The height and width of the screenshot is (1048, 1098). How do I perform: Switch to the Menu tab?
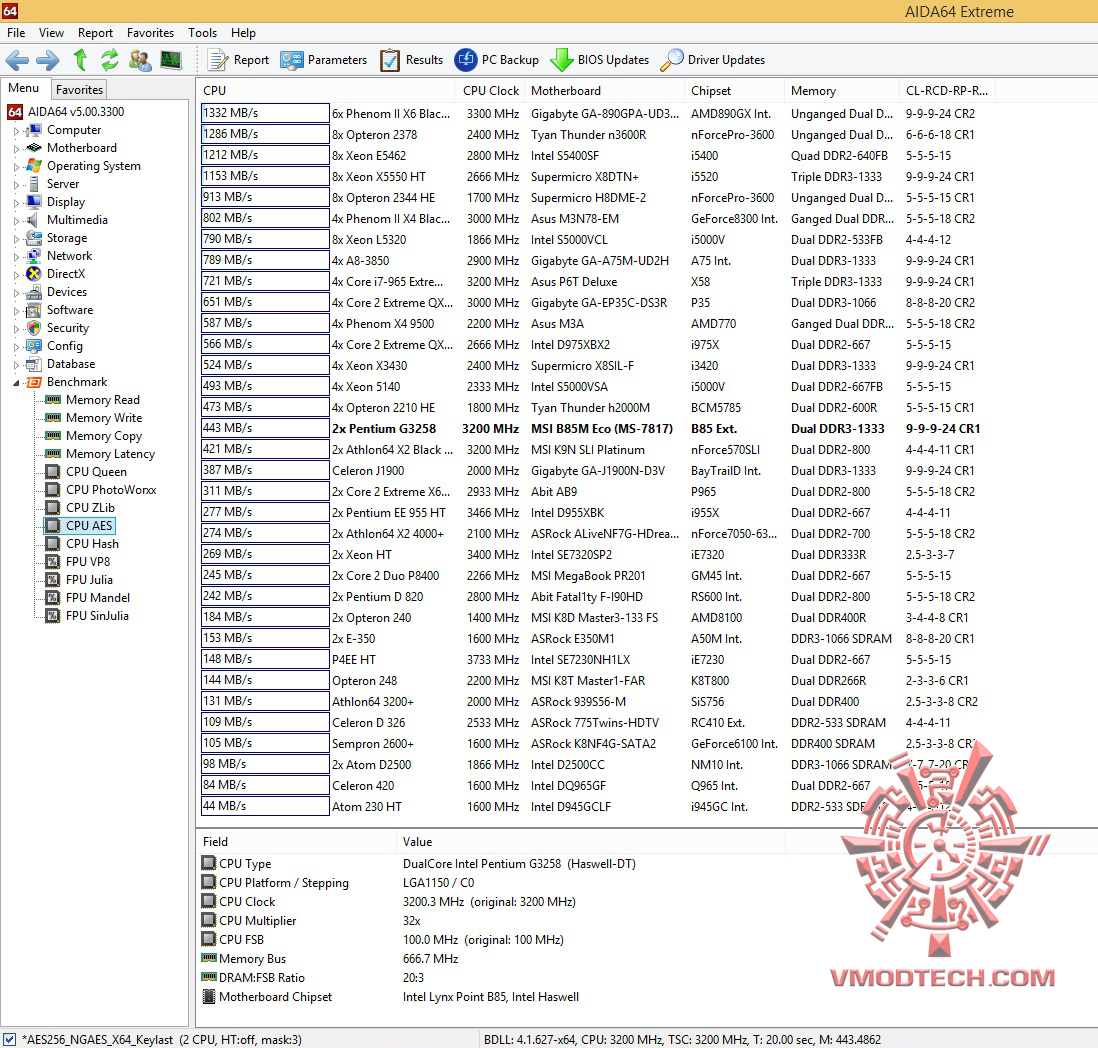(x=24, y=88)
